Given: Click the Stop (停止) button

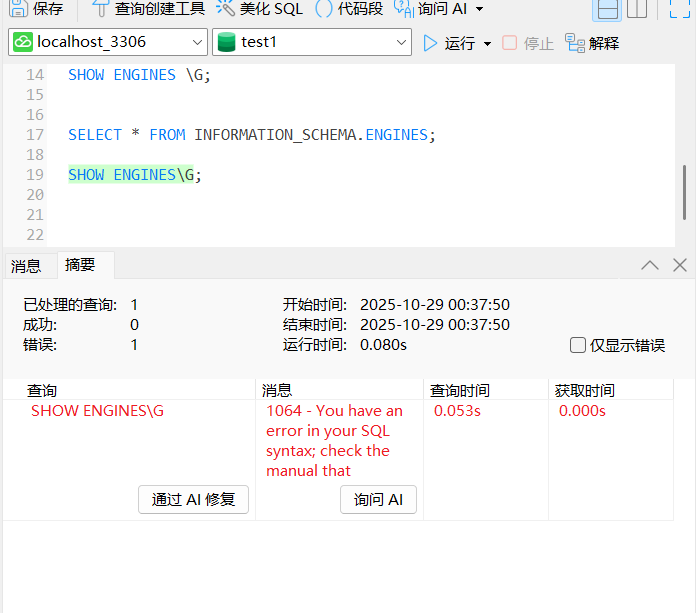Looking at the screenshot, I should [x=528, y=44].
